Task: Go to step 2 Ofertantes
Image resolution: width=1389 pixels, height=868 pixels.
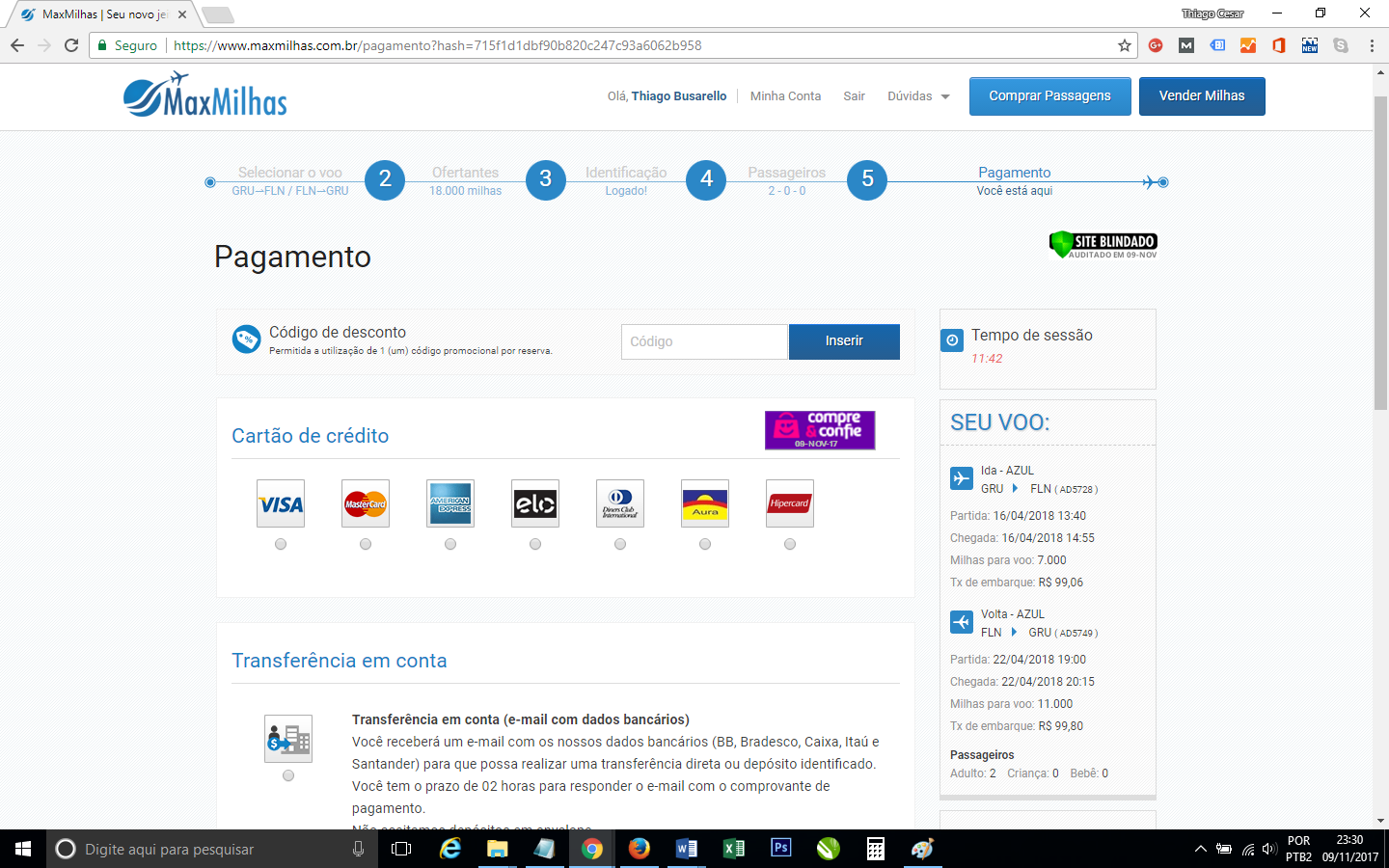Action: click(x=385, y=179)
